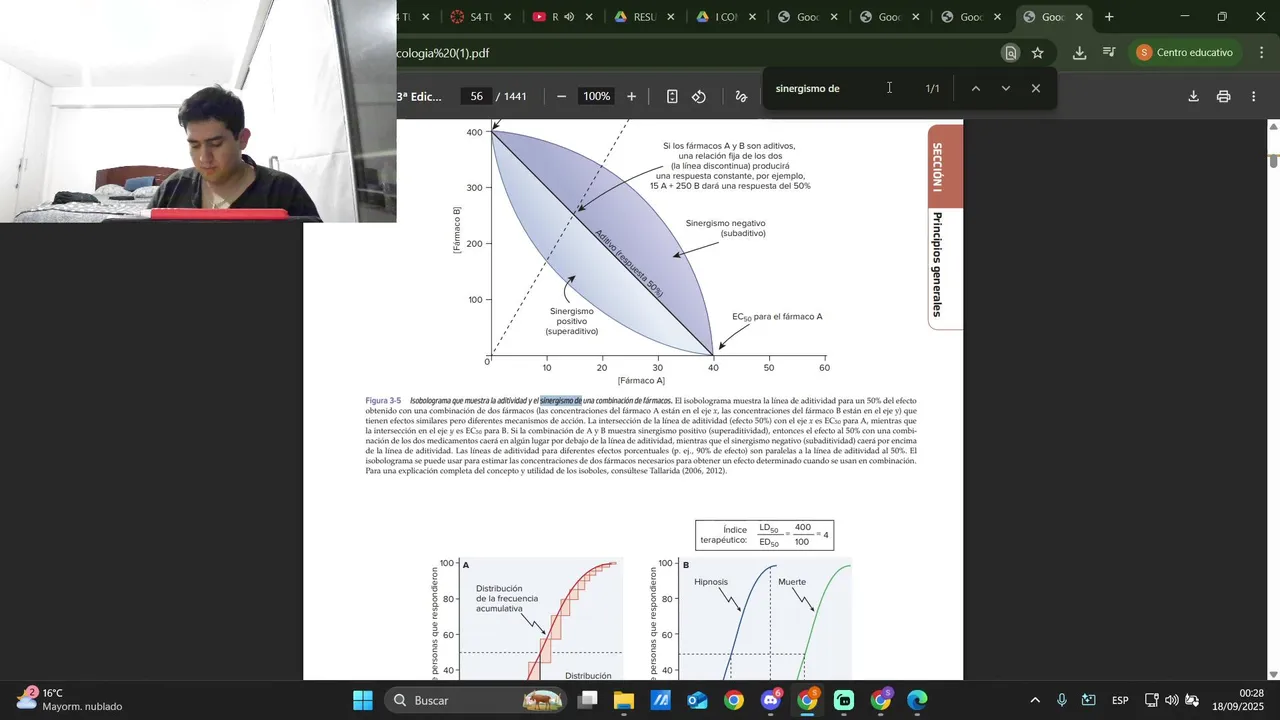Click 'Sinergismo negativo (subaditivo)' figure label
1280x720 pixels.
tap(727, 228)
